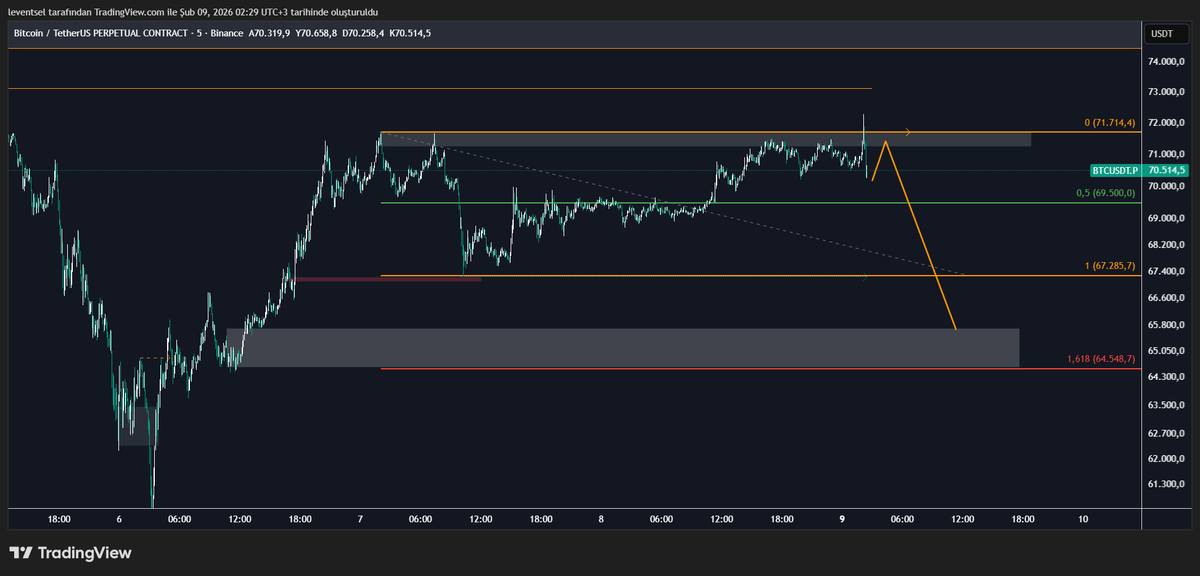Screen dimensions: 1200x576
Task: Click the 71.000,0 price axis label
Action: pyautogui.click(x=1166, y=154)
